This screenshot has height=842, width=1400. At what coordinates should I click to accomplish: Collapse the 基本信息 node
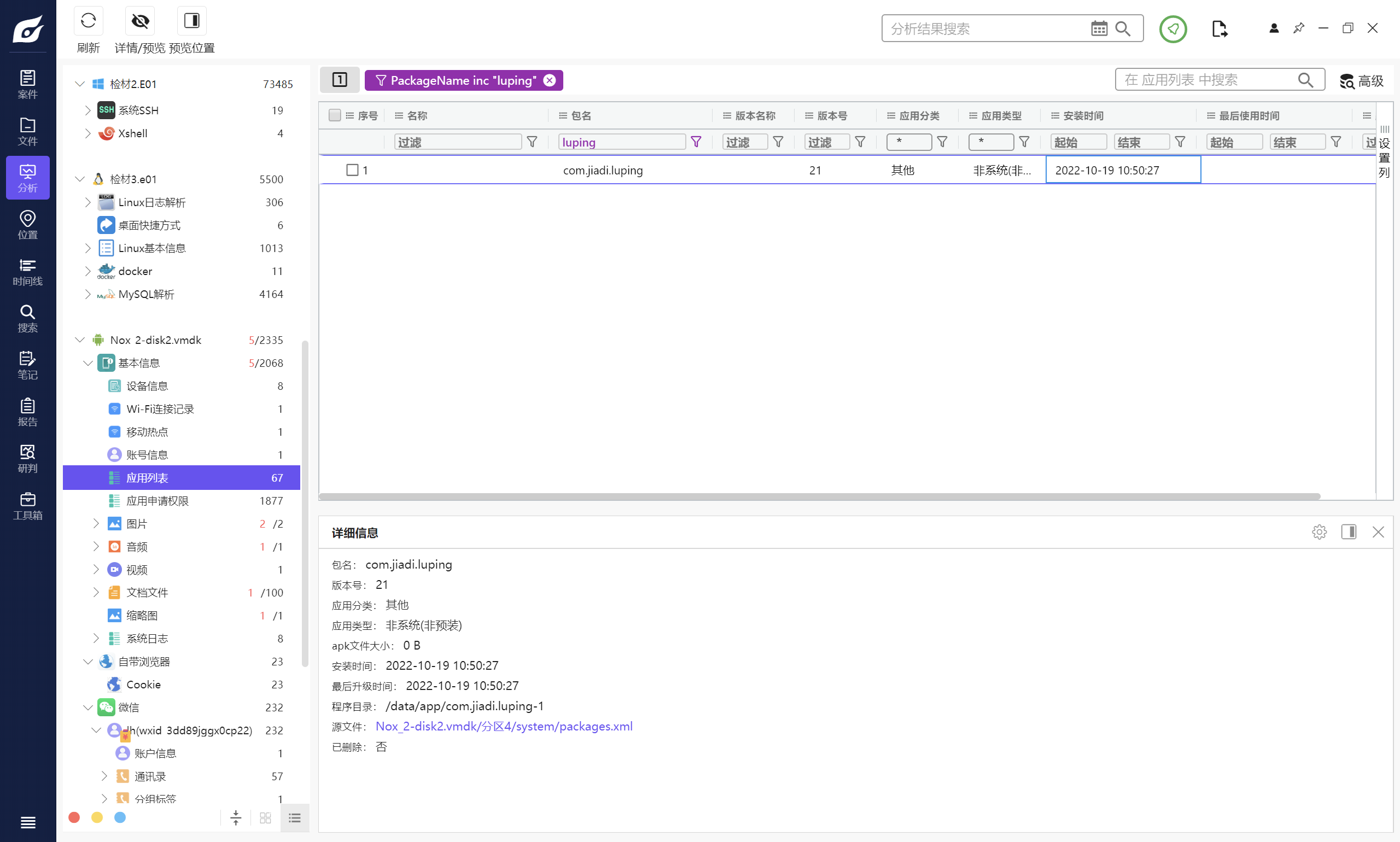click(x=88, y=362)
